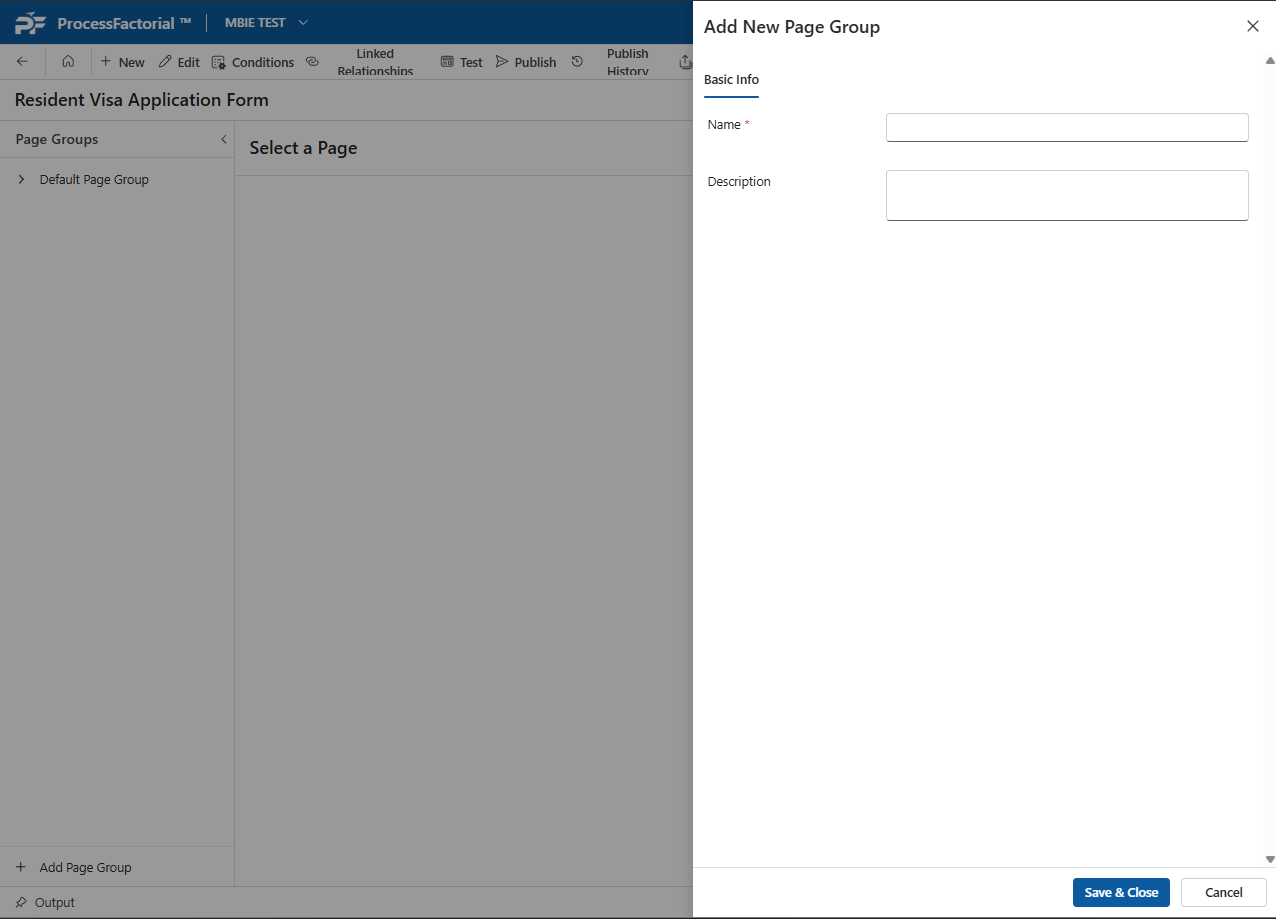Click the pin icon beside Output
The width and height of the screenshot is (1276, 919).
pyautogui.click(x=21, y=902)
